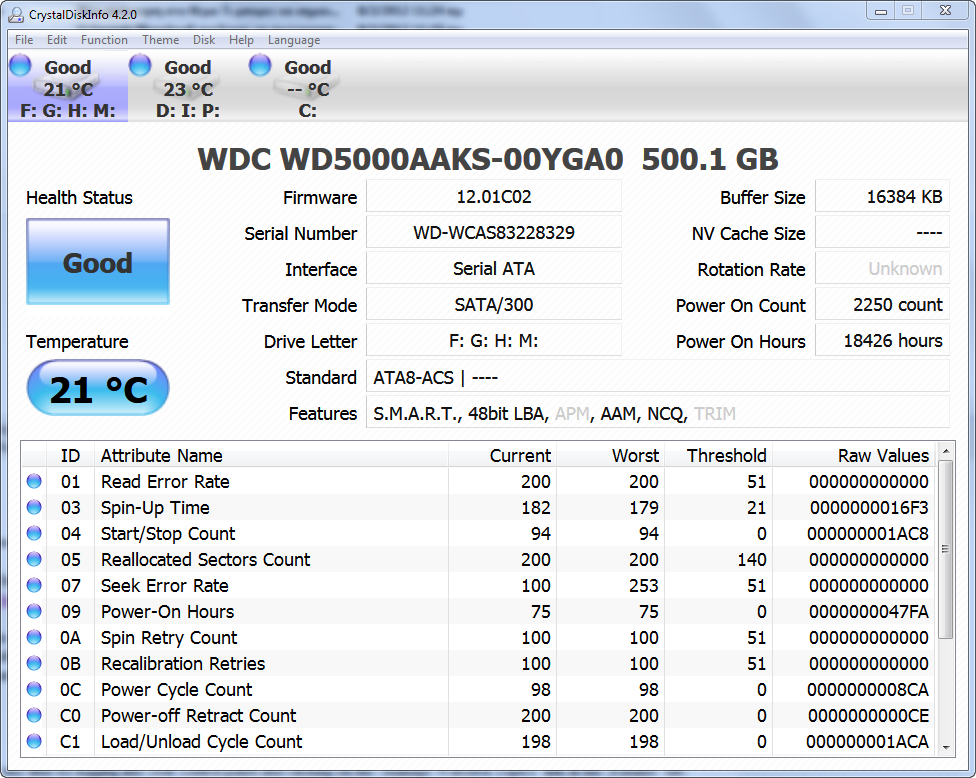Image resolution: width=976 pixels, height=778 pixels.
Task: Click the Threshold column header
Action: 718,456
